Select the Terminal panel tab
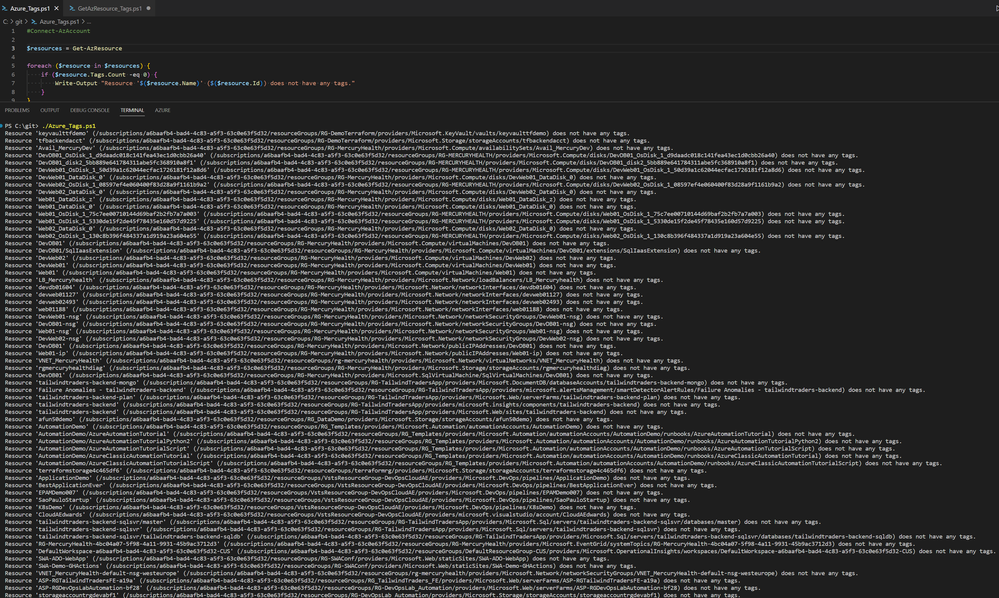Screen dimensions: 999x598 (x=132, y=110)
